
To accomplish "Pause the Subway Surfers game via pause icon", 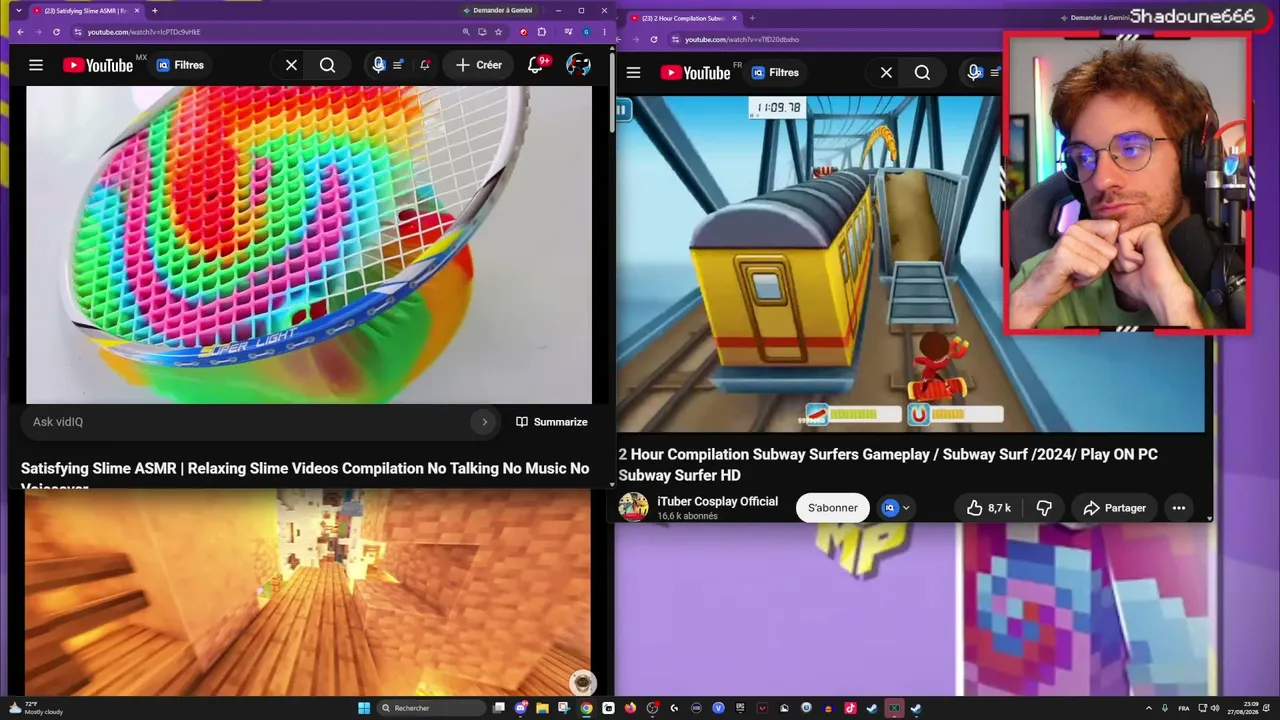I will [622, 109].
